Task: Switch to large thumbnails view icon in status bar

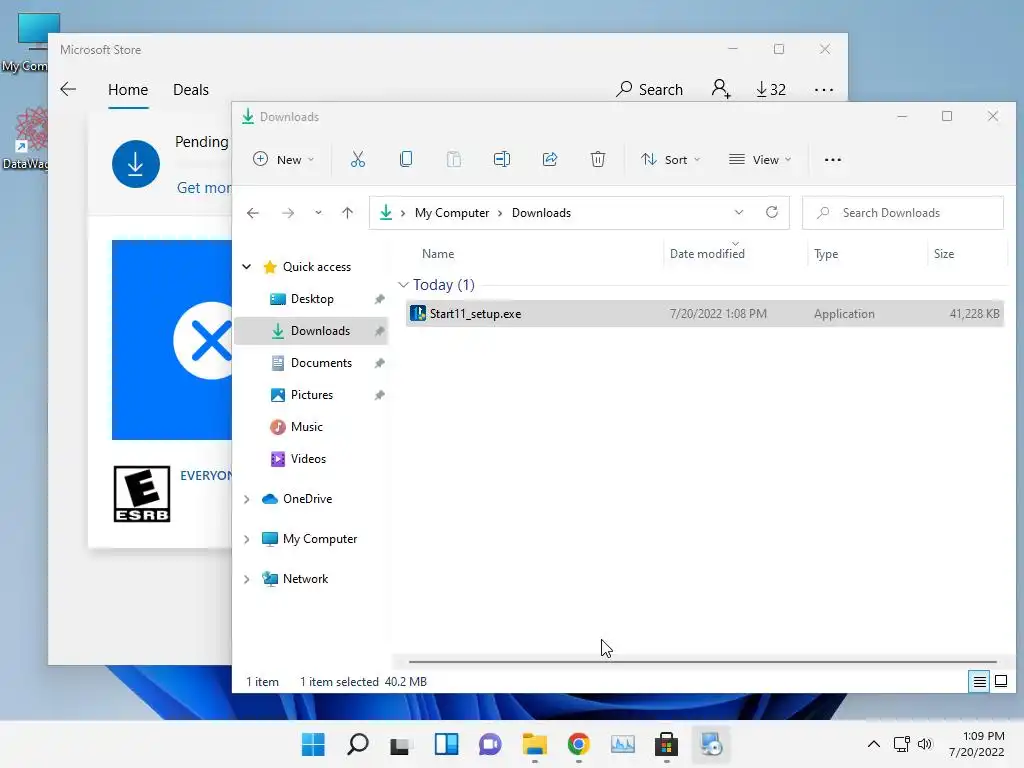Action: pyautogui.click(x=1000, y=682)
